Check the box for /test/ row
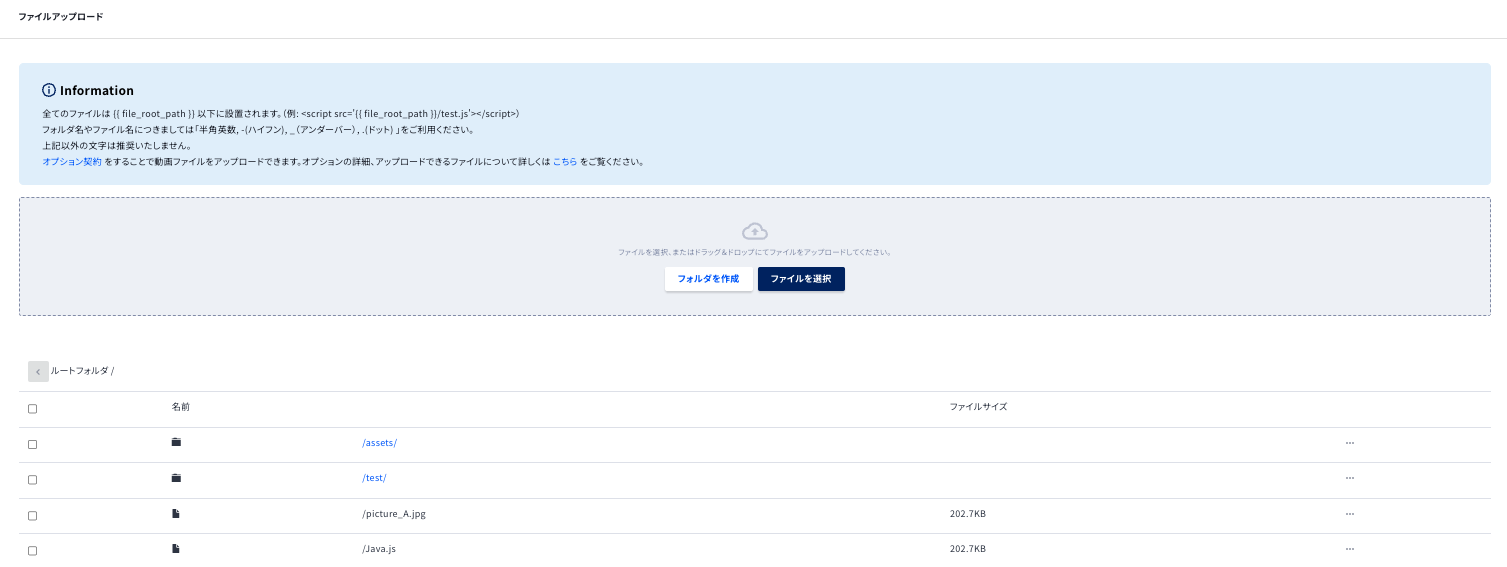 pos(33,480)
